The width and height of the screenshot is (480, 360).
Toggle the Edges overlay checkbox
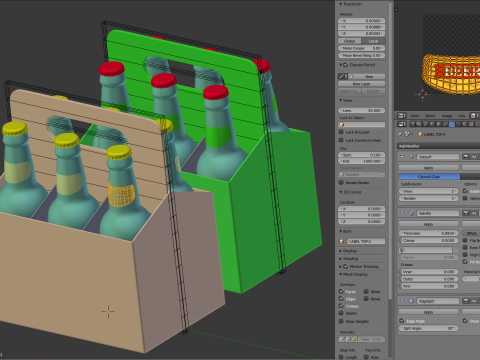click(x=341, y=299)
